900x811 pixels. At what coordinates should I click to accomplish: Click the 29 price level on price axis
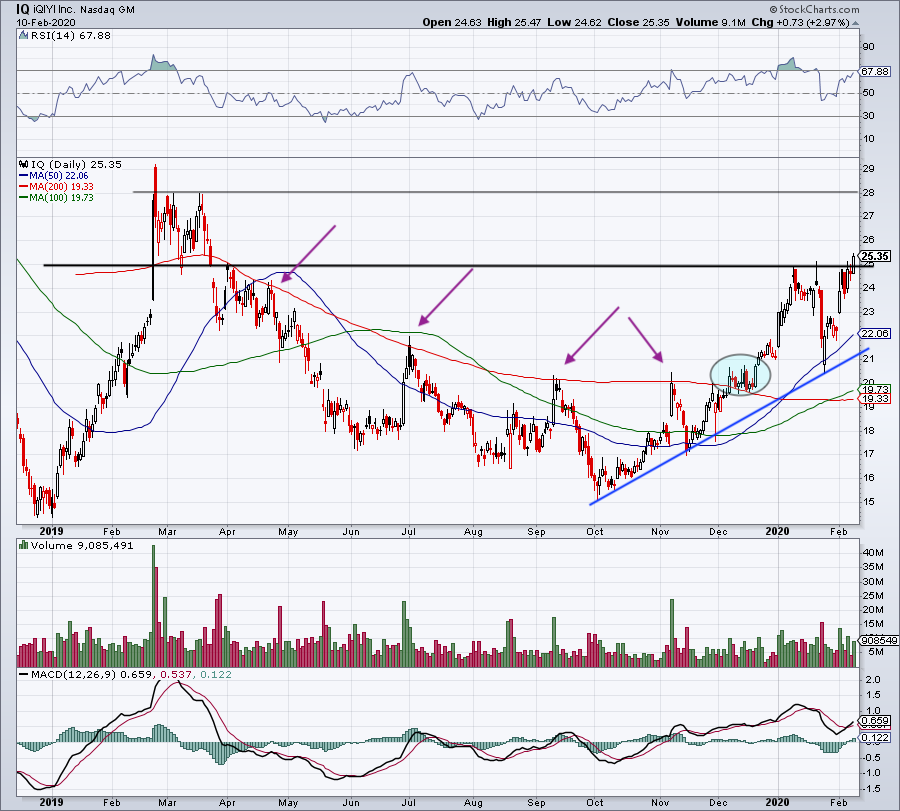[868, 169]
